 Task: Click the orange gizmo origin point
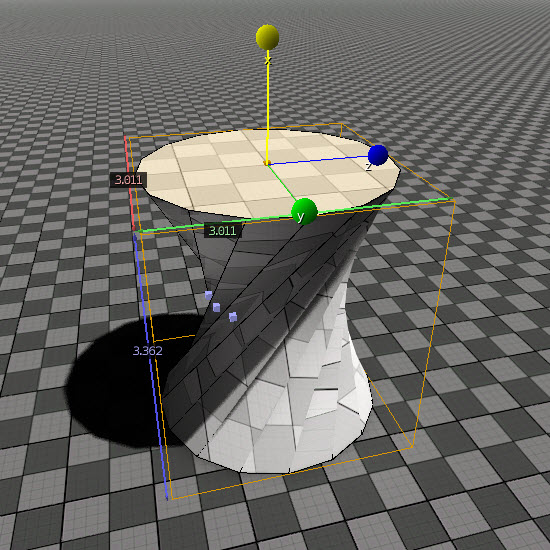click(x=267, y=163)
